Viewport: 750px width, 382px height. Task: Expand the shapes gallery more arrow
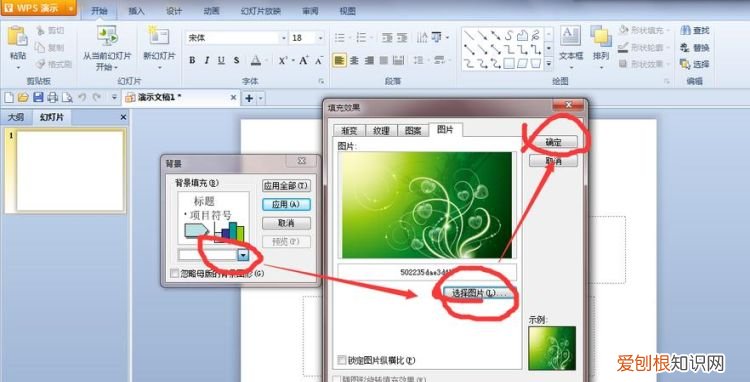point(549,64)
